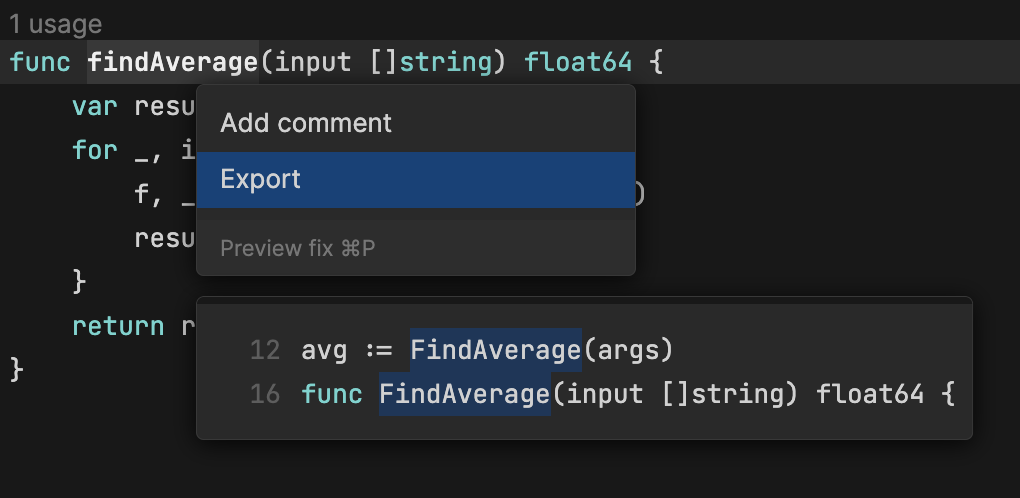This screenshot has width=1020, height=498.
Task: Click the highlighted findAverage function name
Action: (173, 63)
